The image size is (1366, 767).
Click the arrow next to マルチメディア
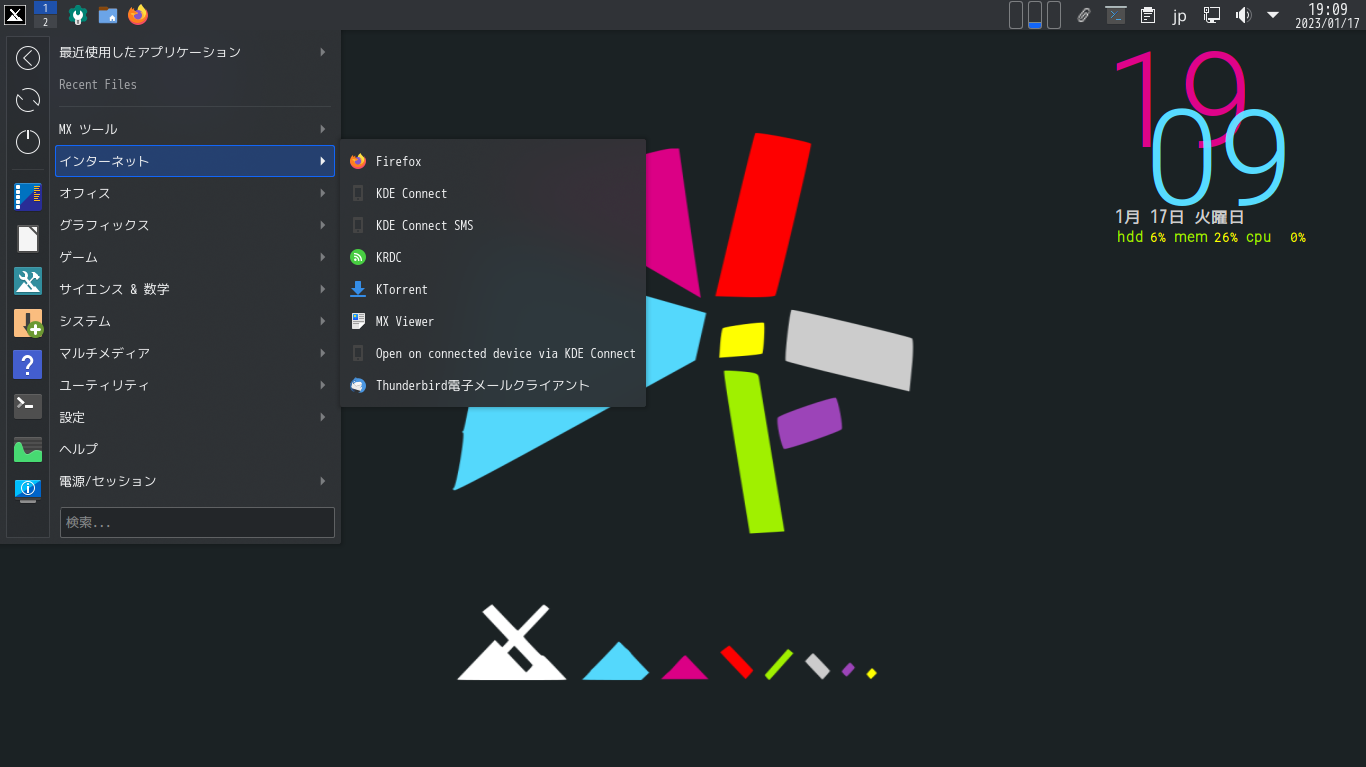pyautogui.click(x=323, y=353)
